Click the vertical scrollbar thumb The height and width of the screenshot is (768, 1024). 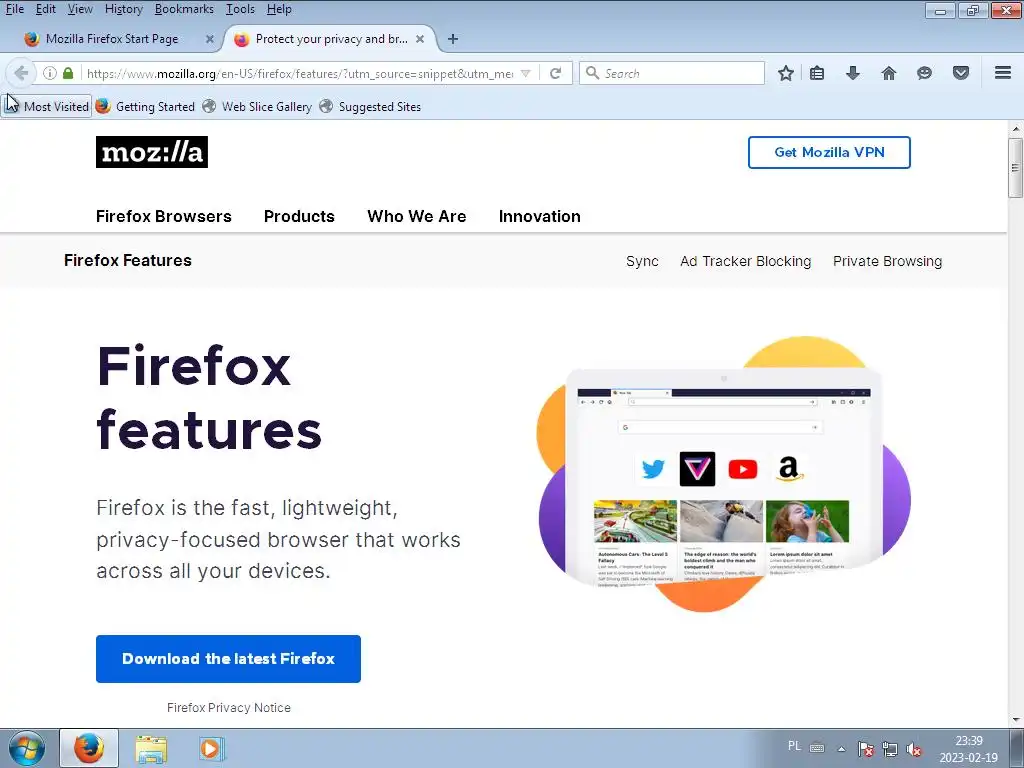pos(1016,167)
